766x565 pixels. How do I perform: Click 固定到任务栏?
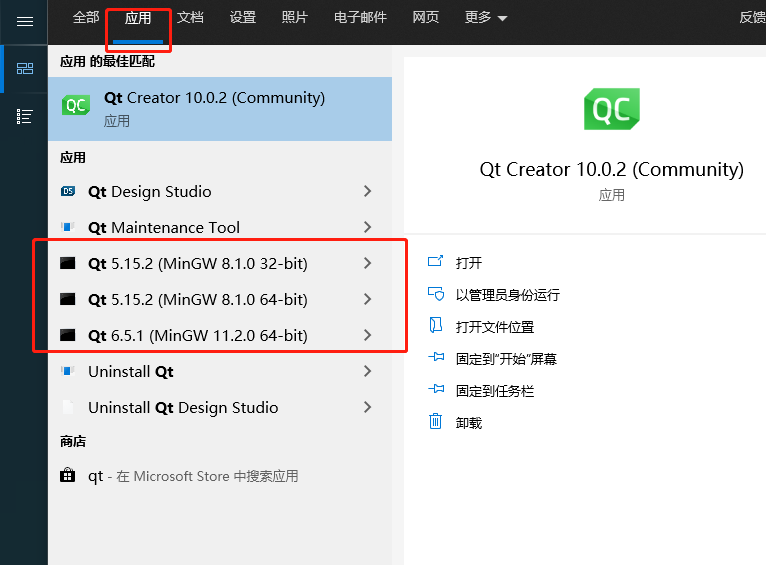pos(494,391)
